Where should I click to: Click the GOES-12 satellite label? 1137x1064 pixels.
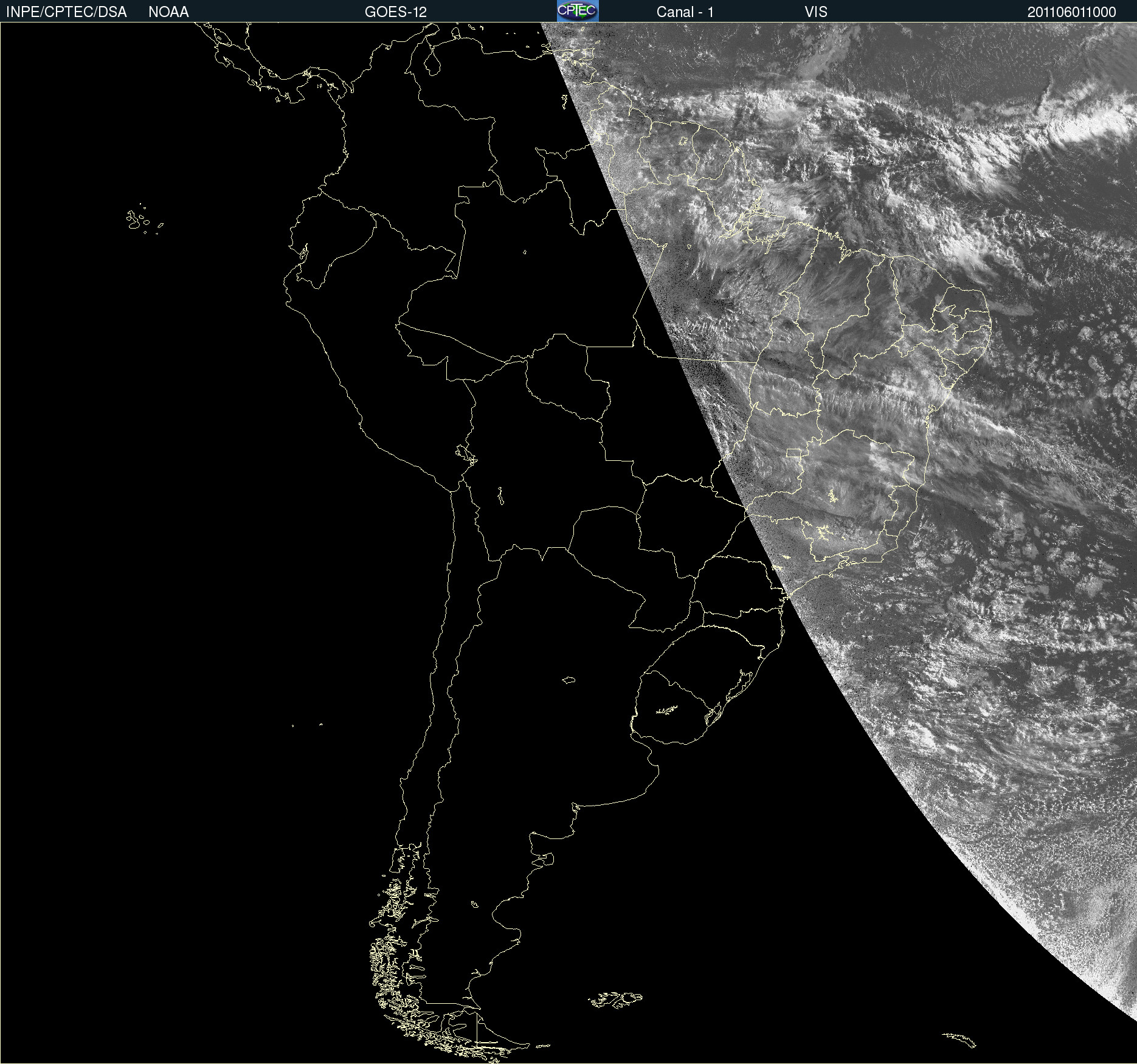click(396, 12)
